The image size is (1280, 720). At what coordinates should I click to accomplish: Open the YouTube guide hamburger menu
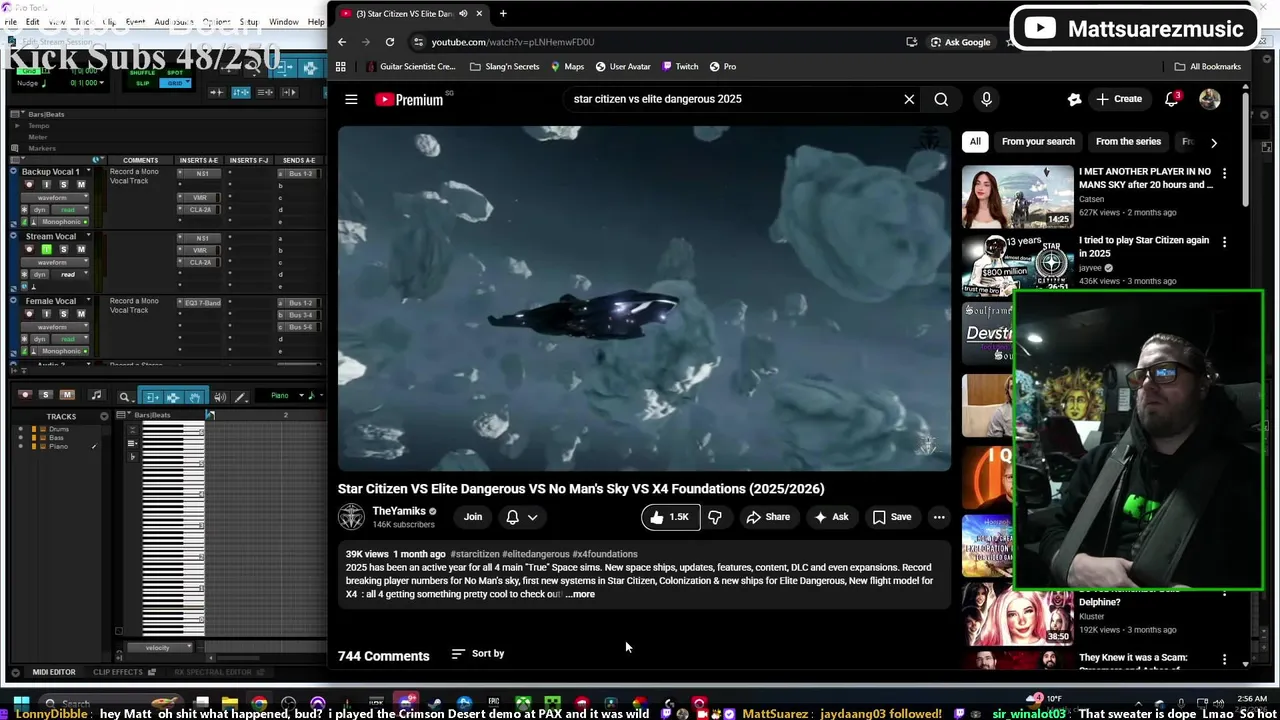[351, 99]
